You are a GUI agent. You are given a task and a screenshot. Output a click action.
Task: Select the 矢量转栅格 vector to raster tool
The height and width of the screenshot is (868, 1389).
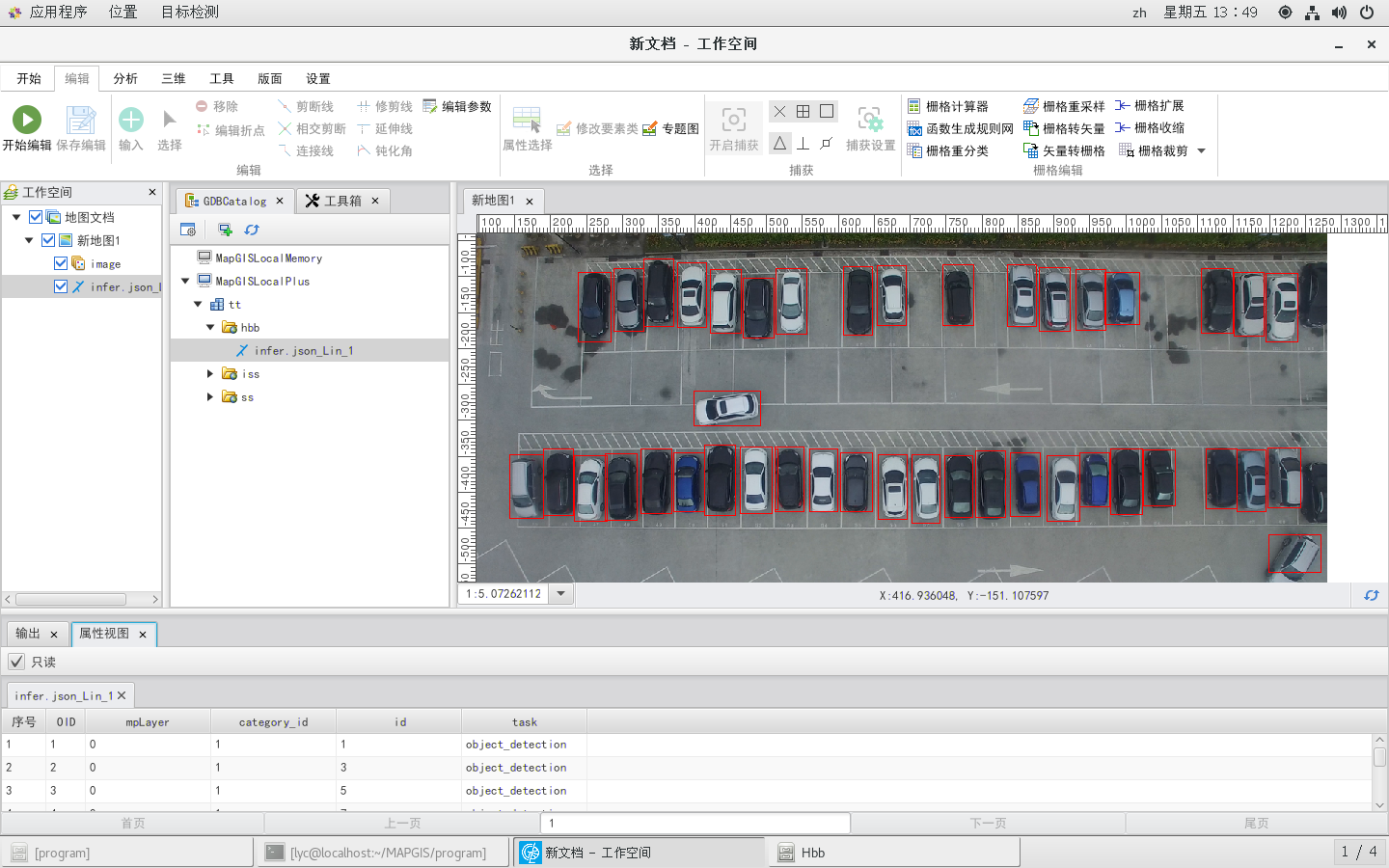point(1064,150)
